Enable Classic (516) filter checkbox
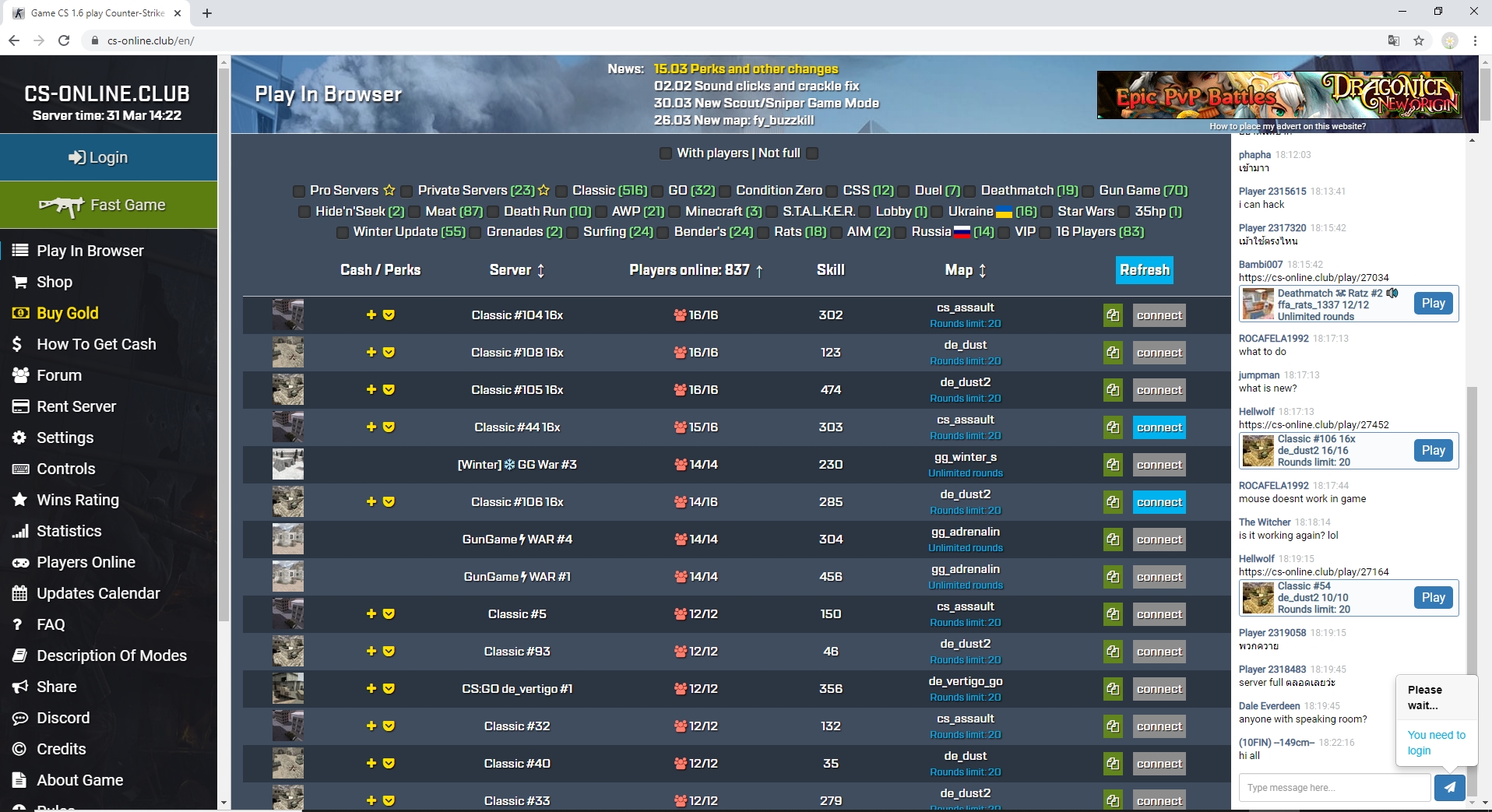The image size is (1492, 812). [561, 191]
